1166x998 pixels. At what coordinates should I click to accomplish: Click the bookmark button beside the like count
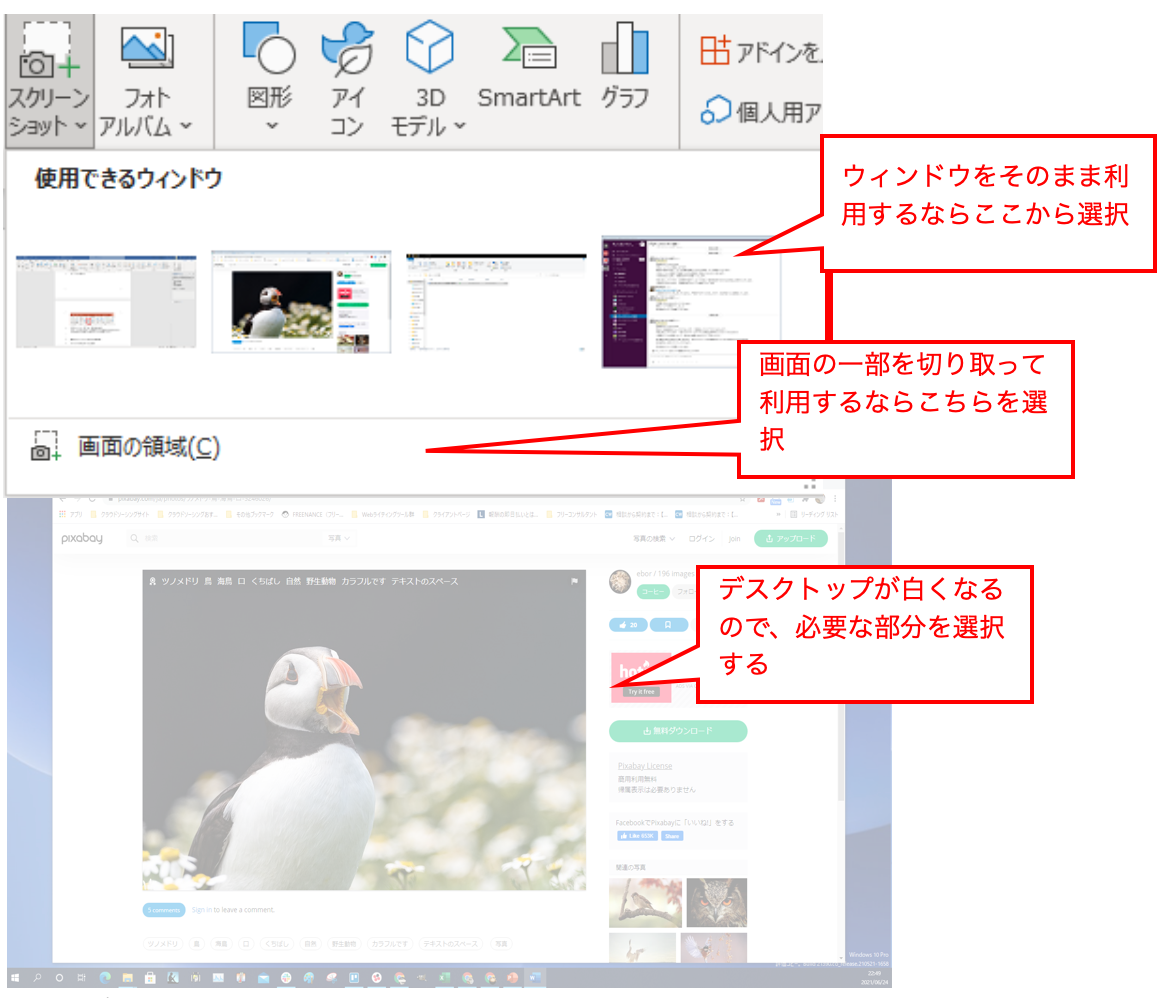669,625
